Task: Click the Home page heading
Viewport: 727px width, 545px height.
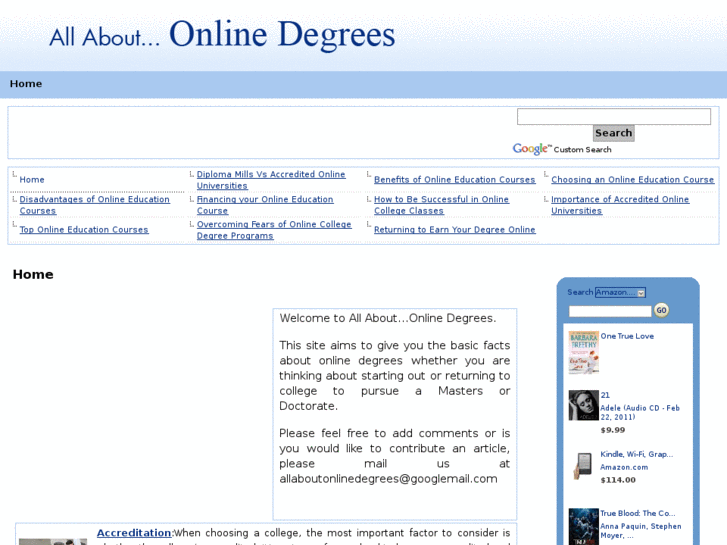Action: [x=33, y=275]
